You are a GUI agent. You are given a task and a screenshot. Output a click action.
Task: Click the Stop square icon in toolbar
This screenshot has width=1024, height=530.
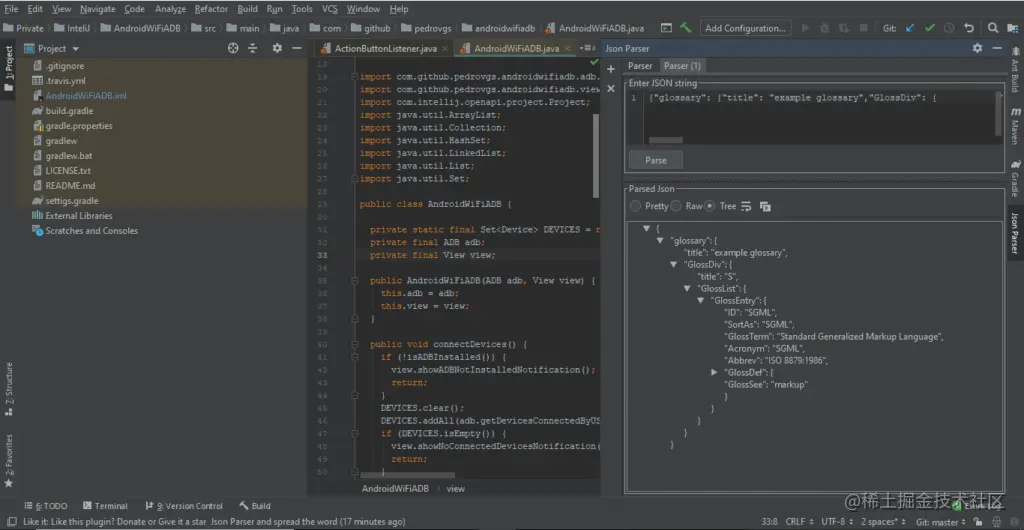click(863, 28)
